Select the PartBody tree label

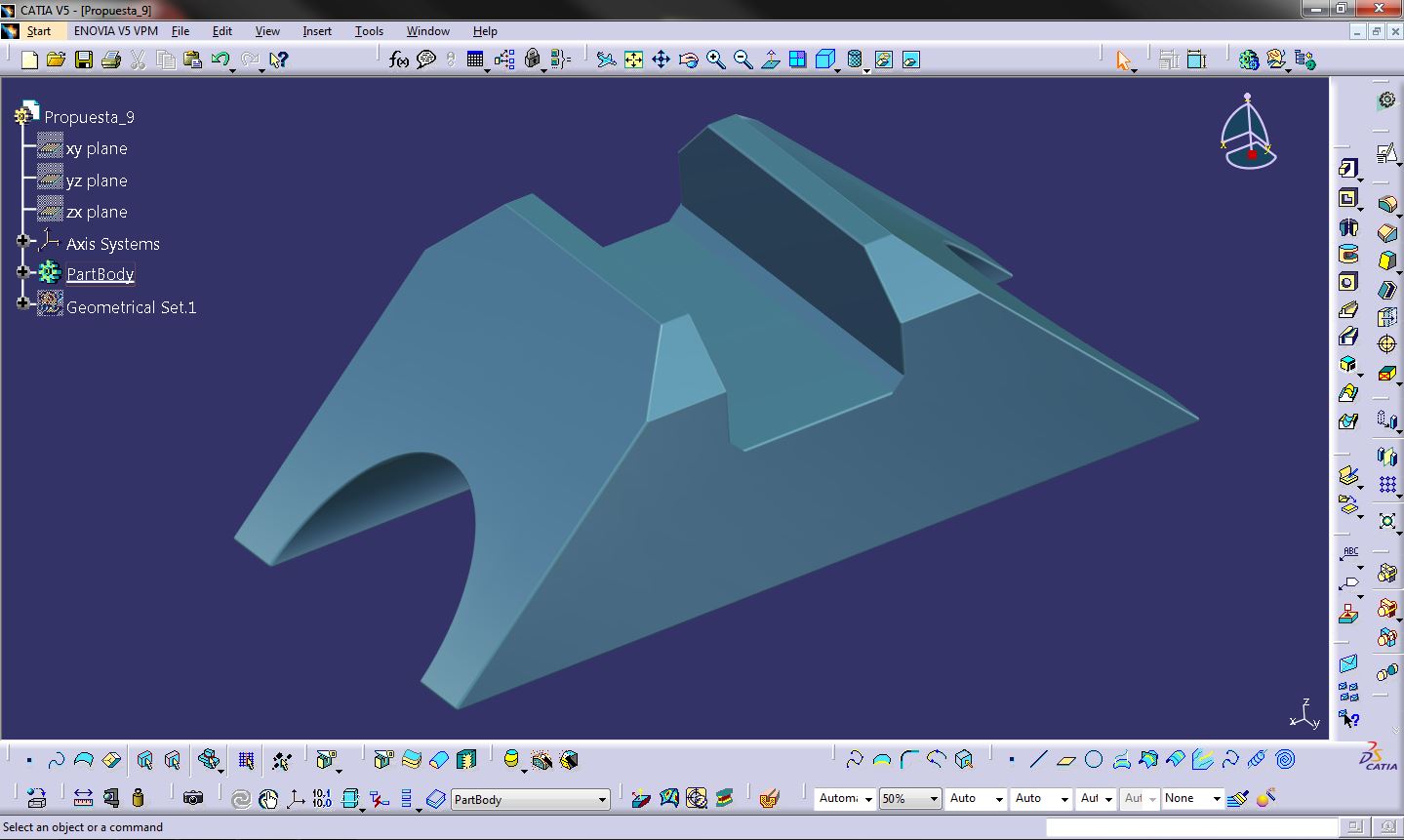click(100, 274)
